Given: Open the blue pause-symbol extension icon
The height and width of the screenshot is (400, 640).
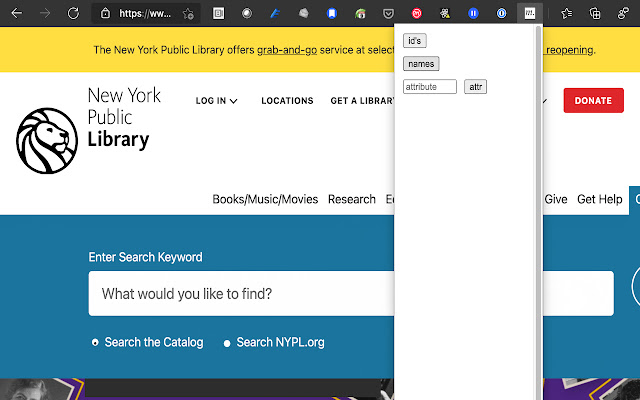Looking at the screenshot, I should point(473,13).
